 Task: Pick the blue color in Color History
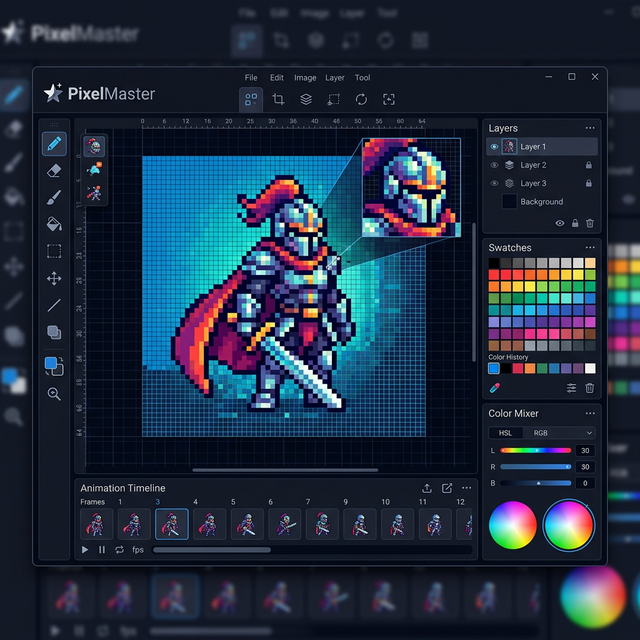tap(494, 369)
